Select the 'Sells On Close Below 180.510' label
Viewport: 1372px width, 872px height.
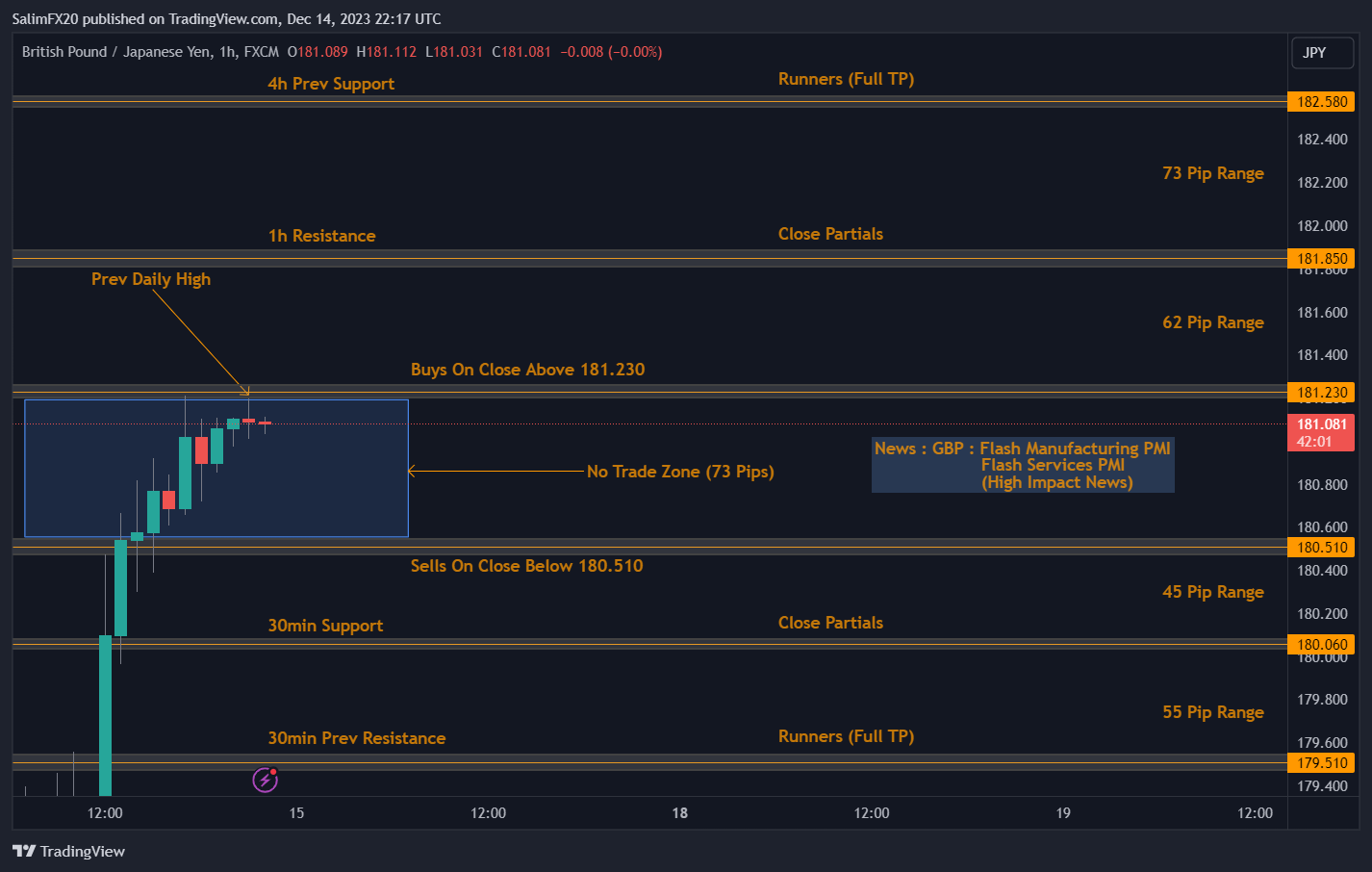click(526, 566)
